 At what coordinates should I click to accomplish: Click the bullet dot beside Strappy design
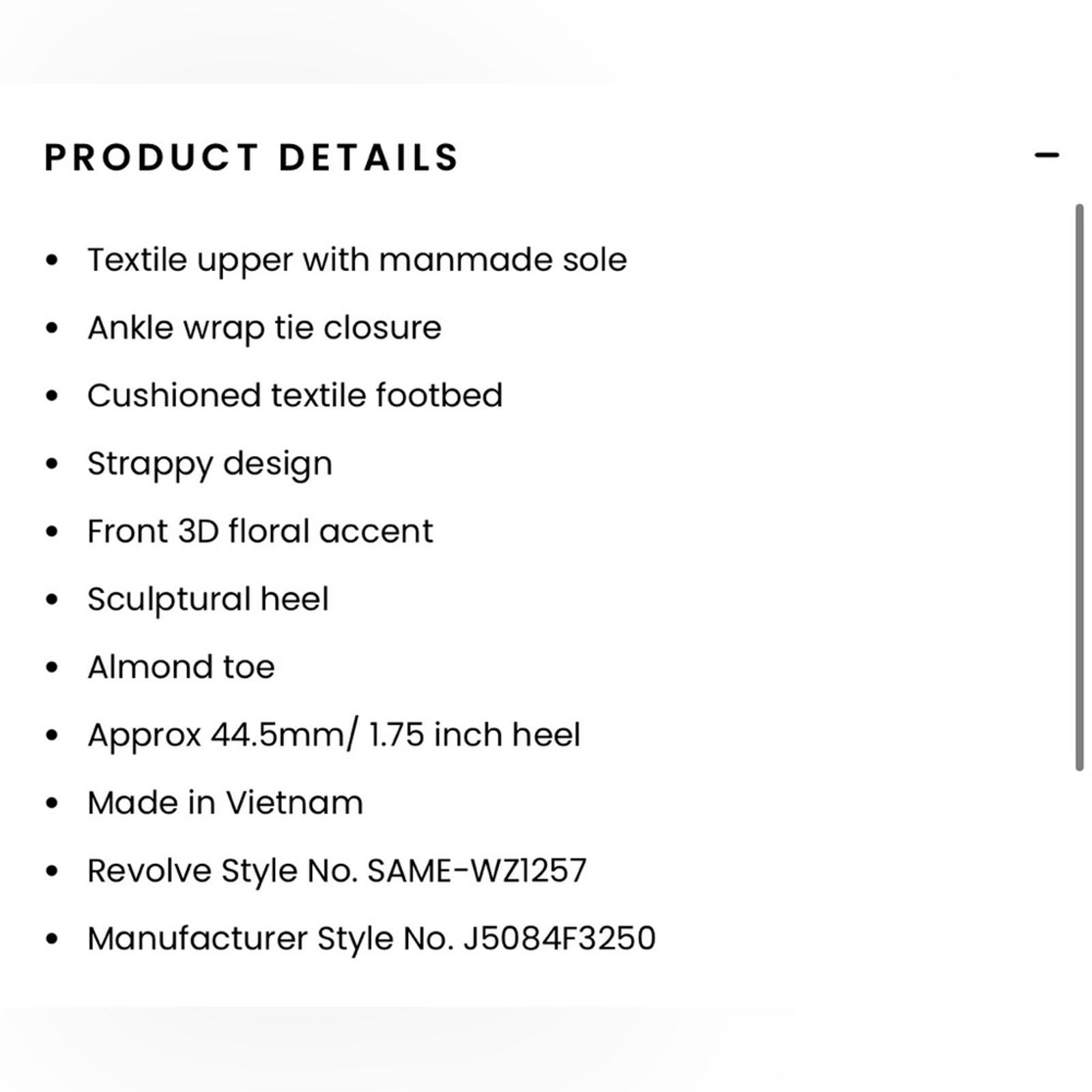pyautogui.click(x=51, y=462)
